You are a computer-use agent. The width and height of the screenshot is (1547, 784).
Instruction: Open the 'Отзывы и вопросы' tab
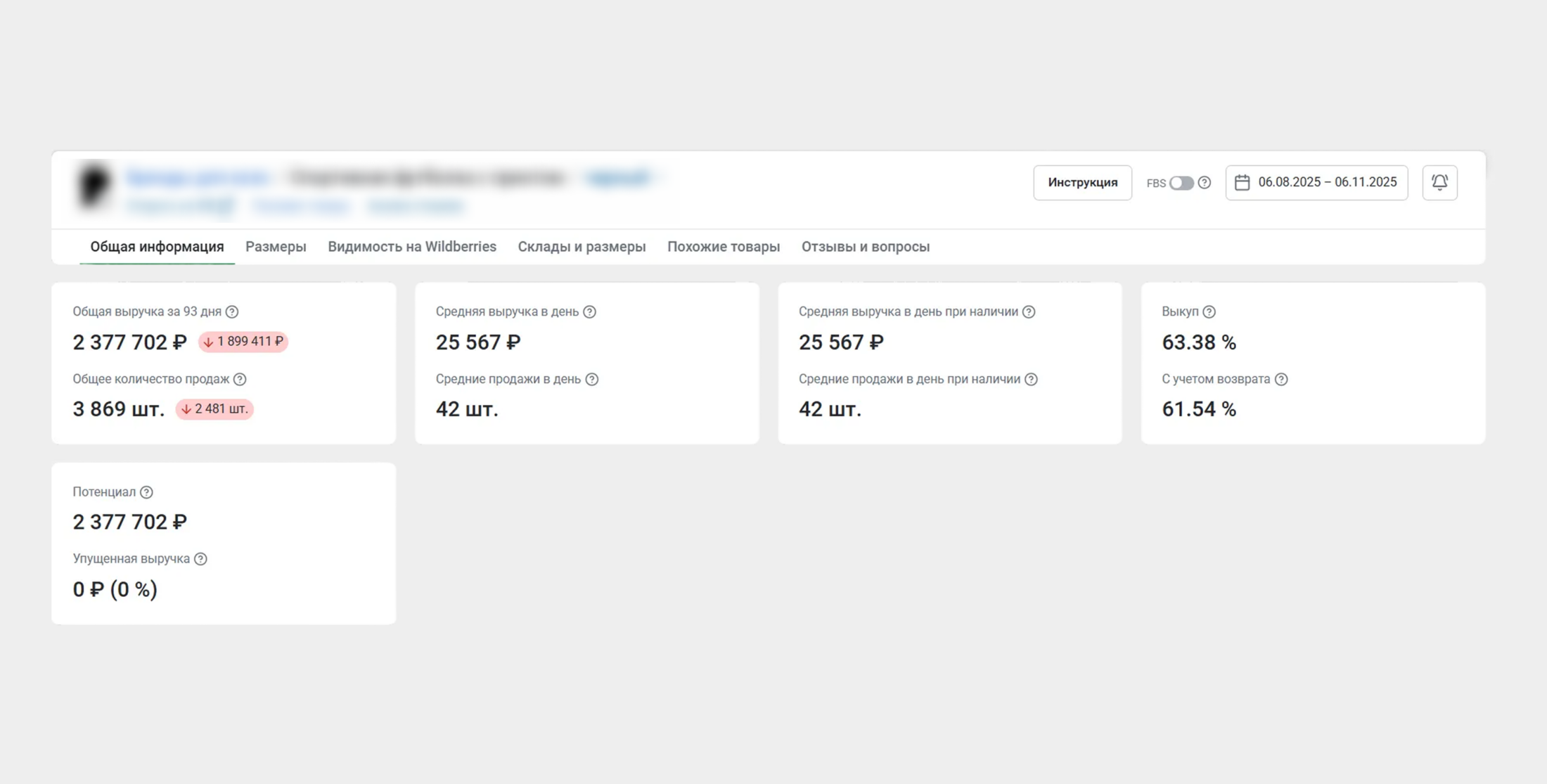(x=866, y=247)
